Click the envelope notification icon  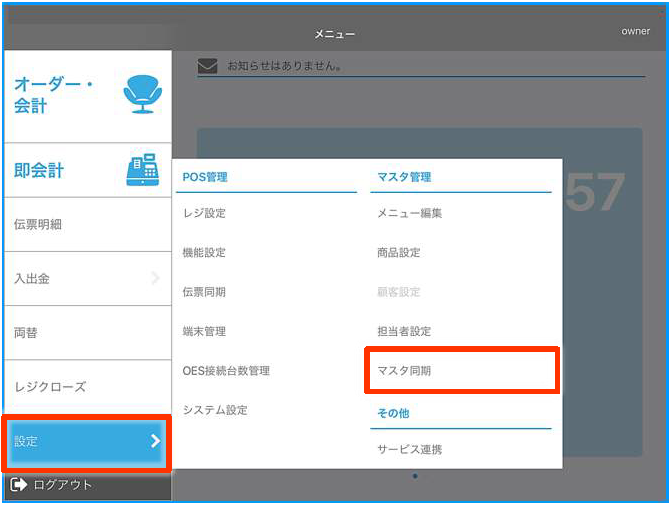(x=207, y=66)
